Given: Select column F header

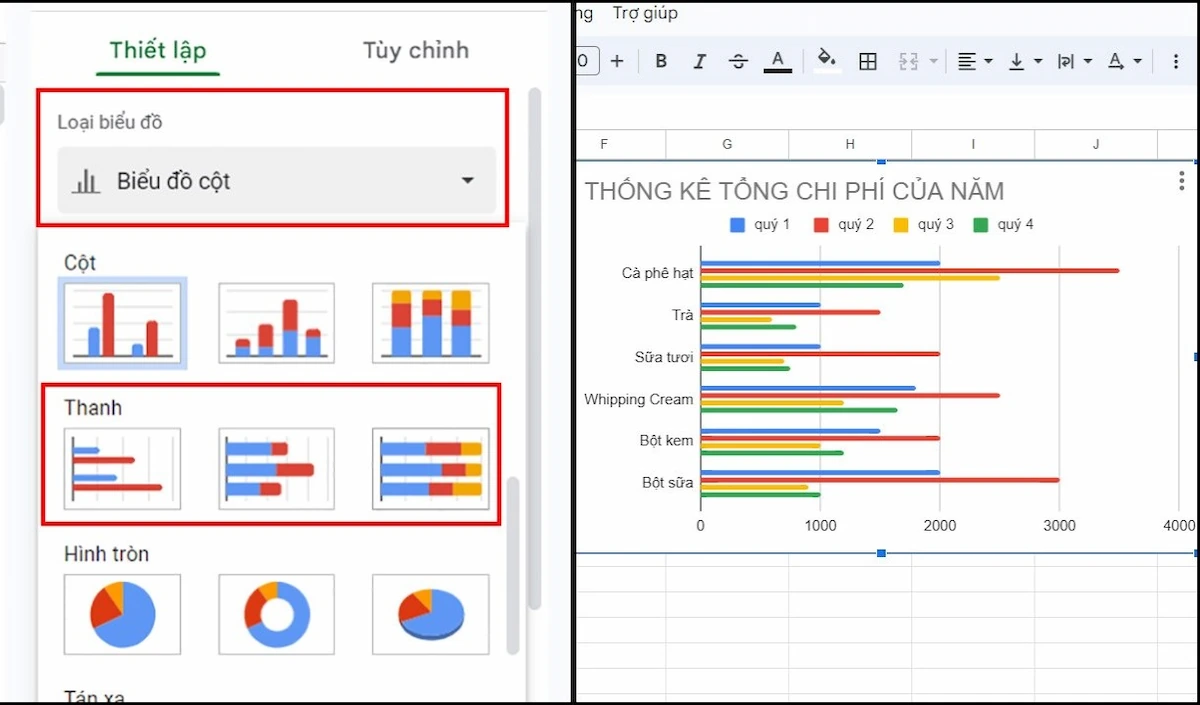Looking at the screenshot, I should 620,145.
